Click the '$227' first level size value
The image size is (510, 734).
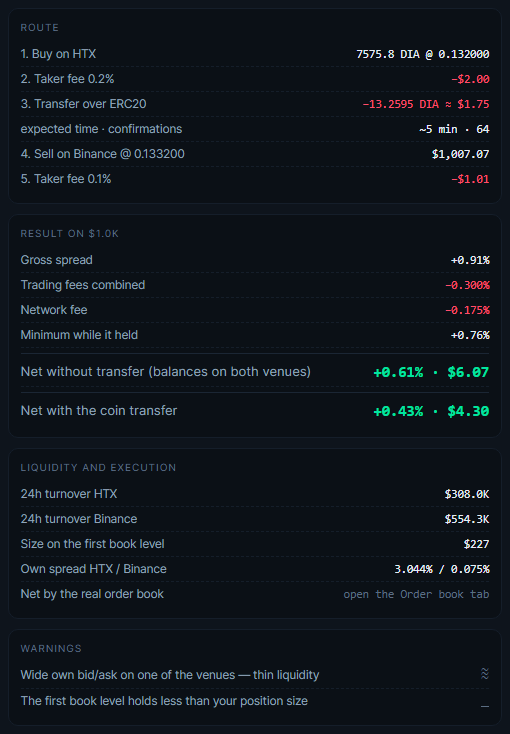pyautogui.click(x=476, y=544)
